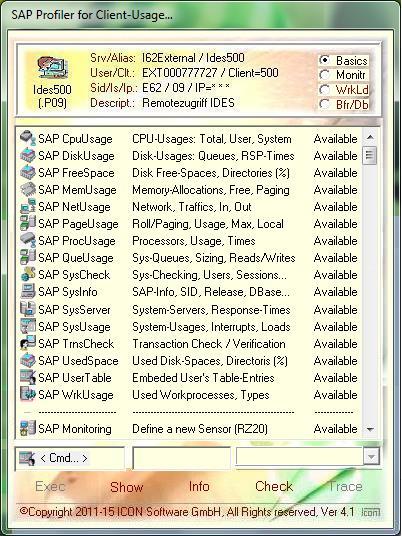Open the empty combo box dropdown arrow
Viewport: 402px width, 536px height.
[x=371, y=456]
